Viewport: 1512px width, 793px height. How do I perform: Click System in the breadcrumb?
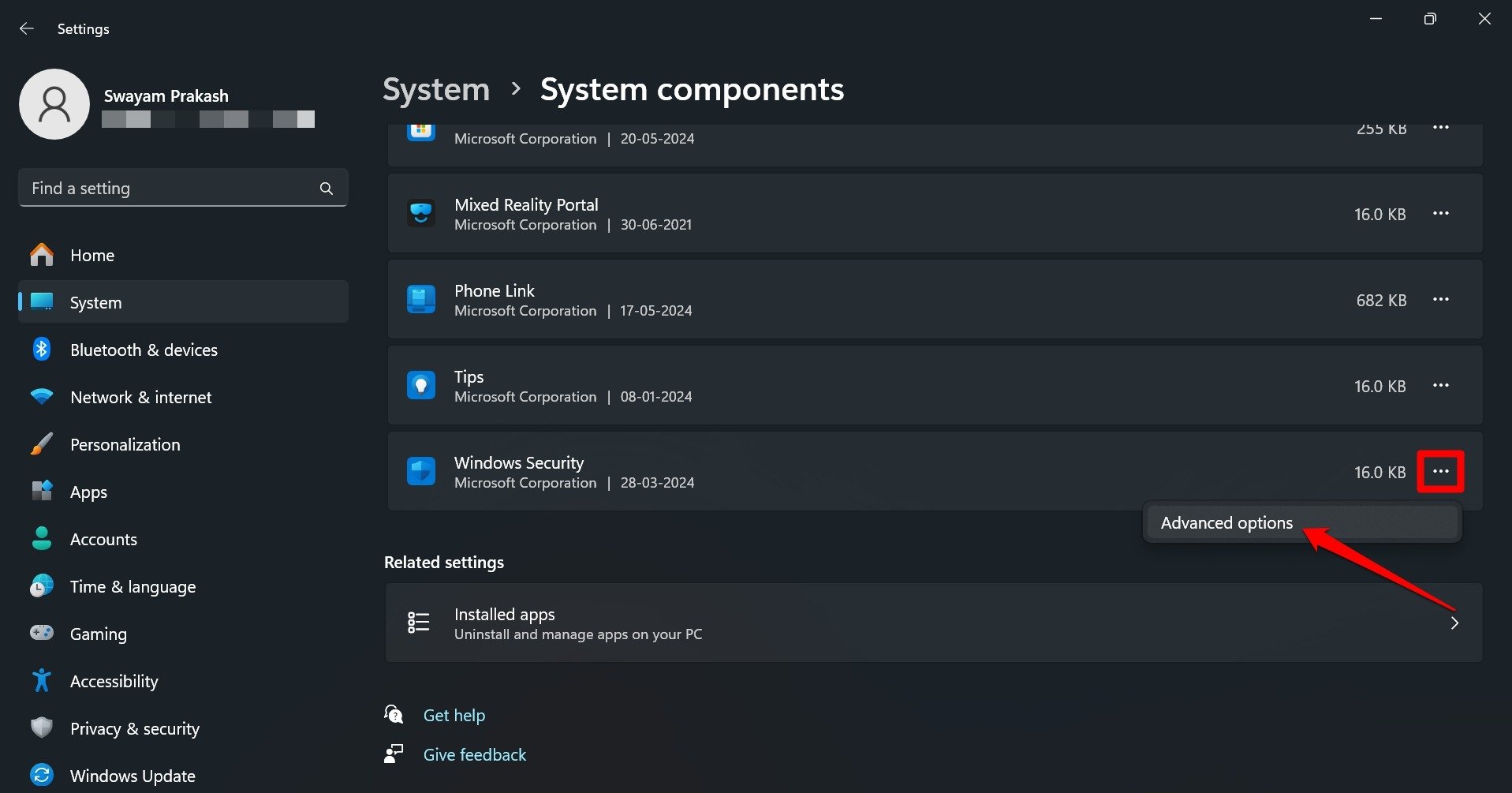coord(436,90)
